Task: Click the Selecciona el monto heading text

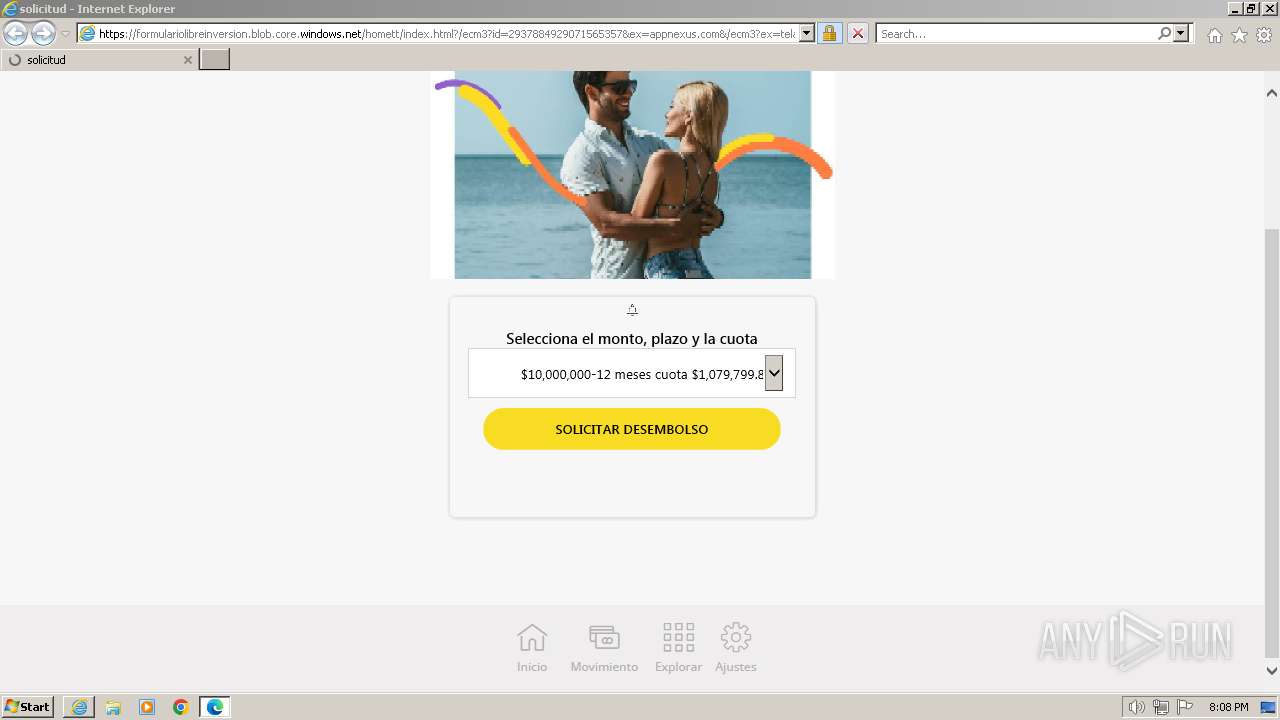Action: 632,339
